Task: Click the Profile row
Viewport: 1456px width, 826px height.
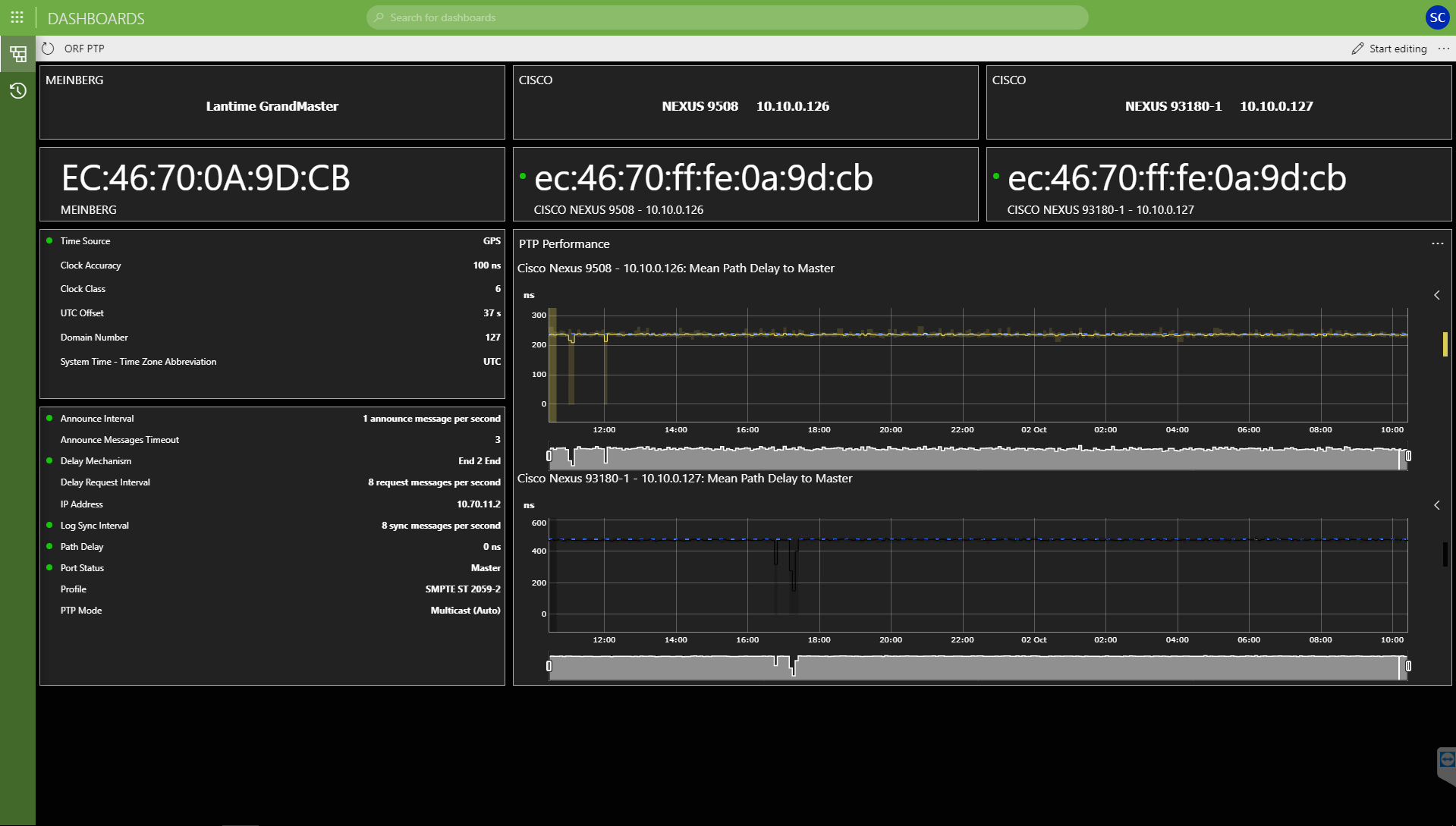Action: (x=272, y=589)
